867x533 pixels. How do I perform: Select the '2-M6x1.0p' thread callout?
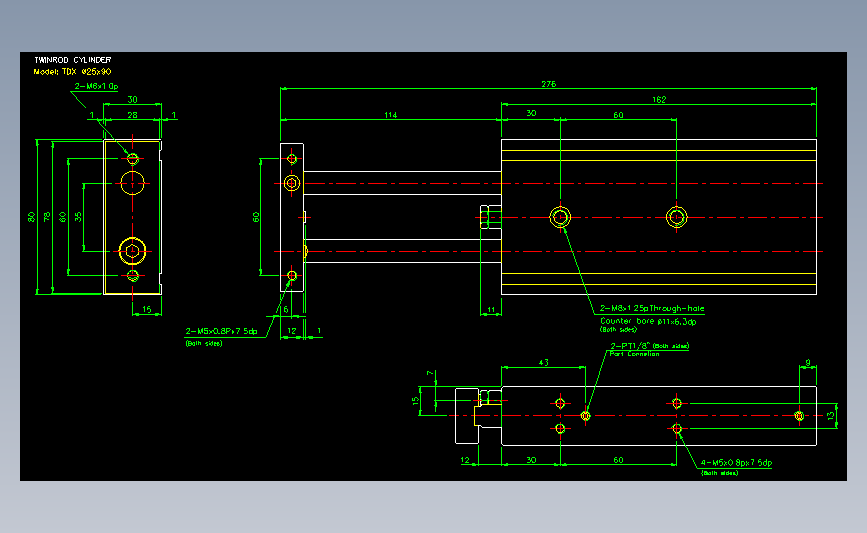pyautogui.click(x=96, y=86)
